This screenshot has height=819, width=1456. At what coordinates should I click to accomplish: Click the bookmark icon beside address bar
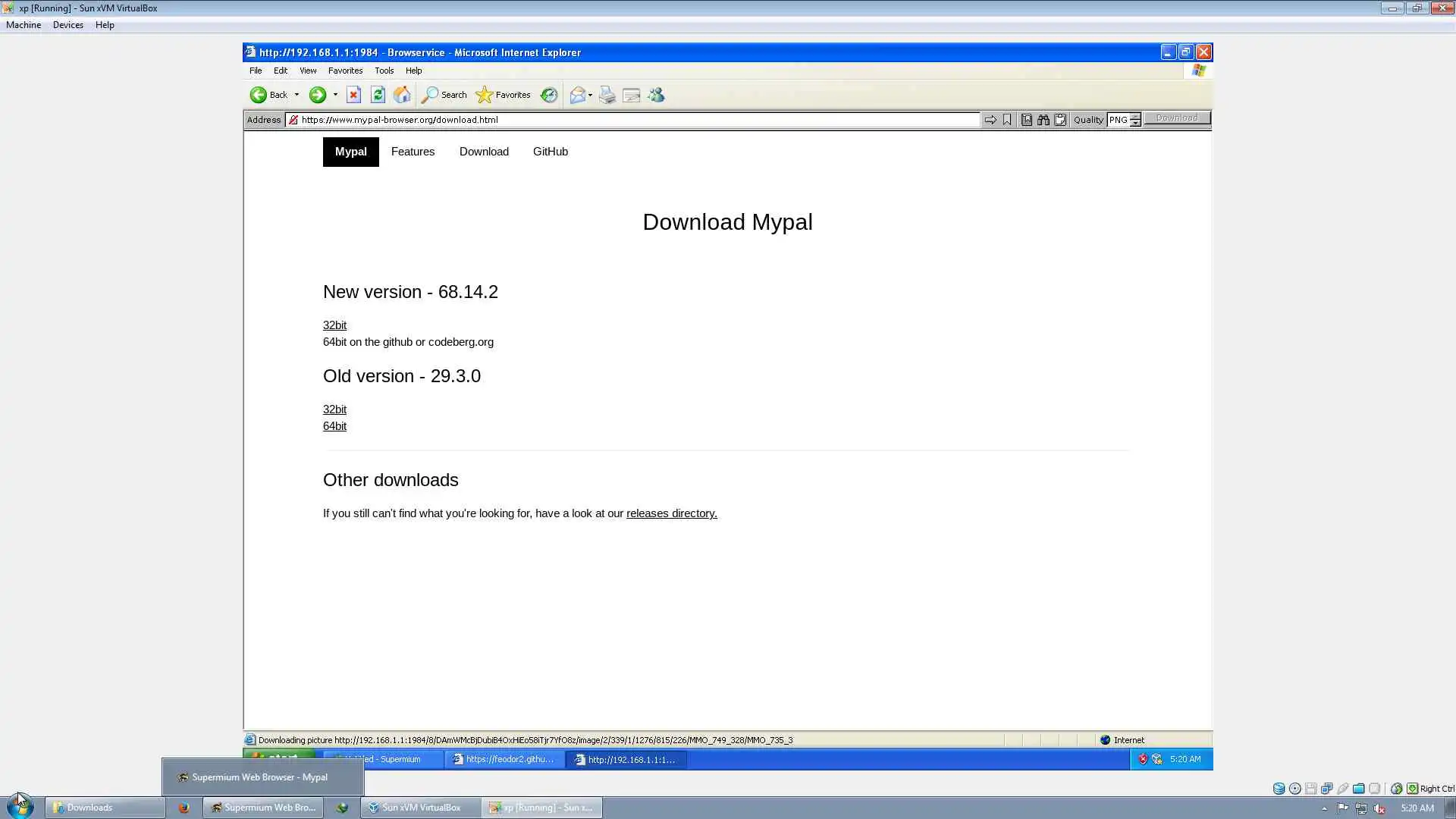point(1007,120)
